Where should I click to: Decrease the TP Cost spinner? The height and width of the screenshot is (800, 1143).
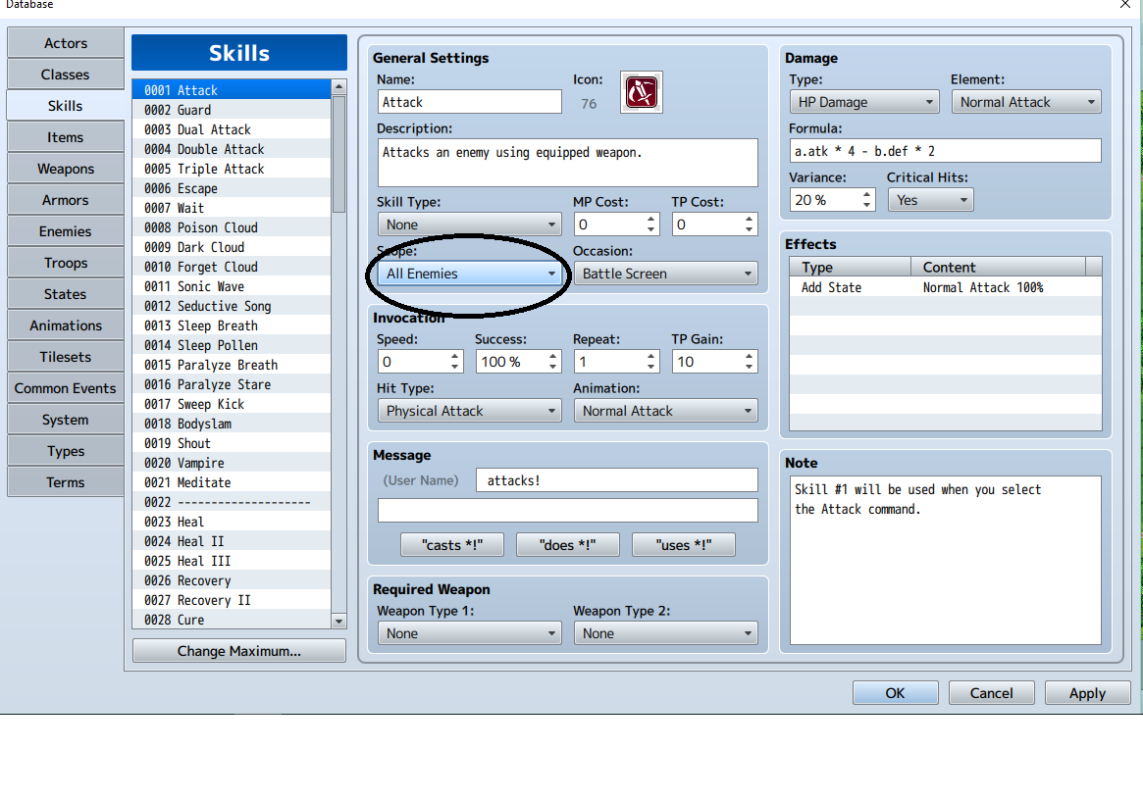(x=749, y=230)
